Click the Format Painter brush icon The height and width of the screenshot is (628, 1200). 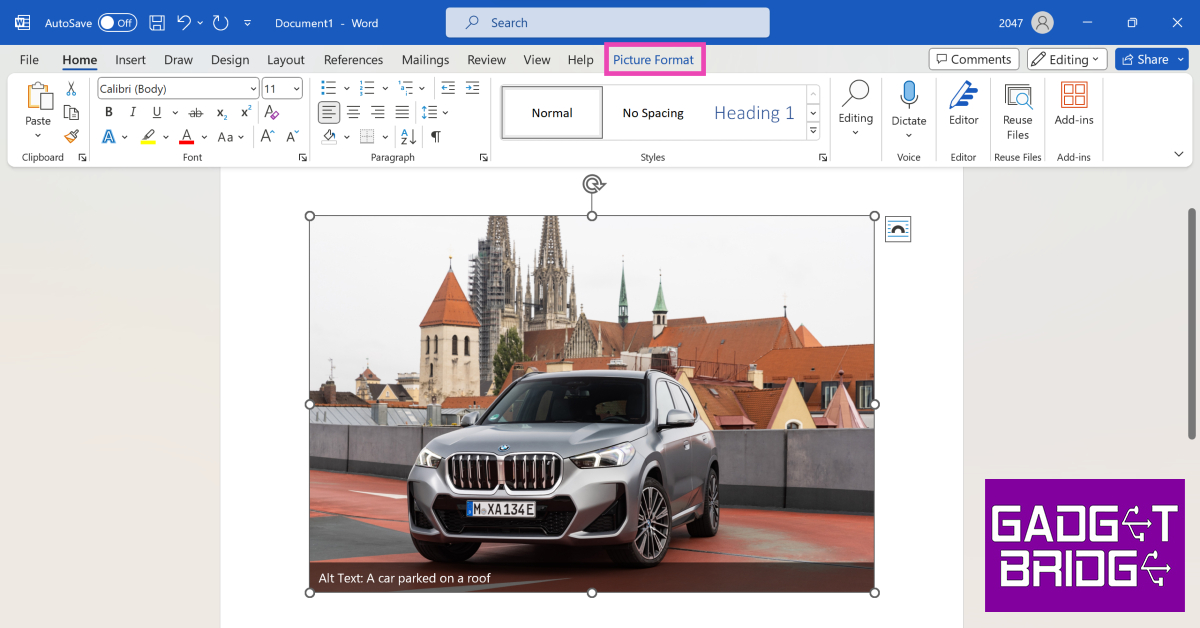pos(71,136)
